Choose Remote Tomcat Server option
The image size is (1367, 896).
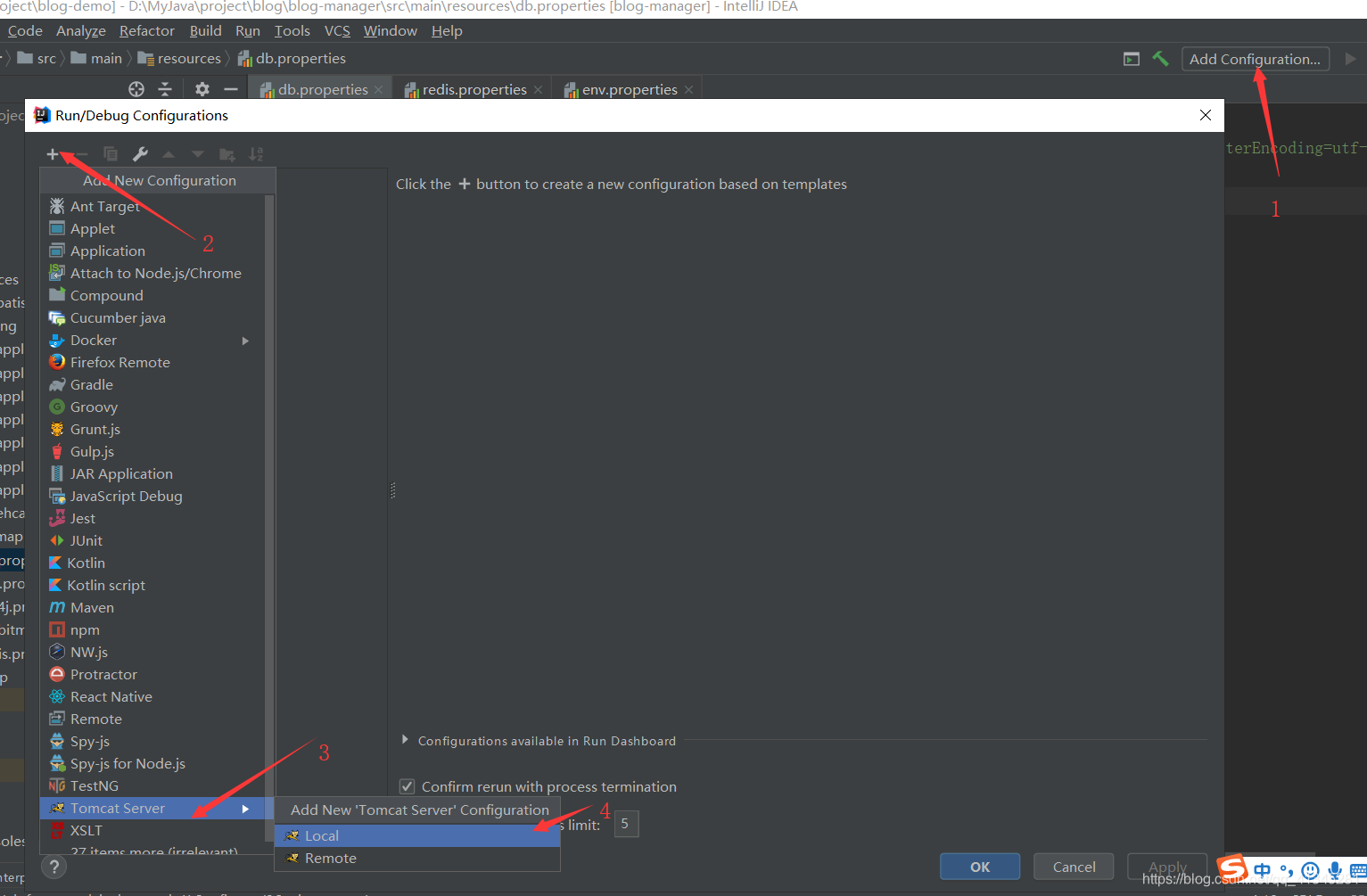point(417,858)
